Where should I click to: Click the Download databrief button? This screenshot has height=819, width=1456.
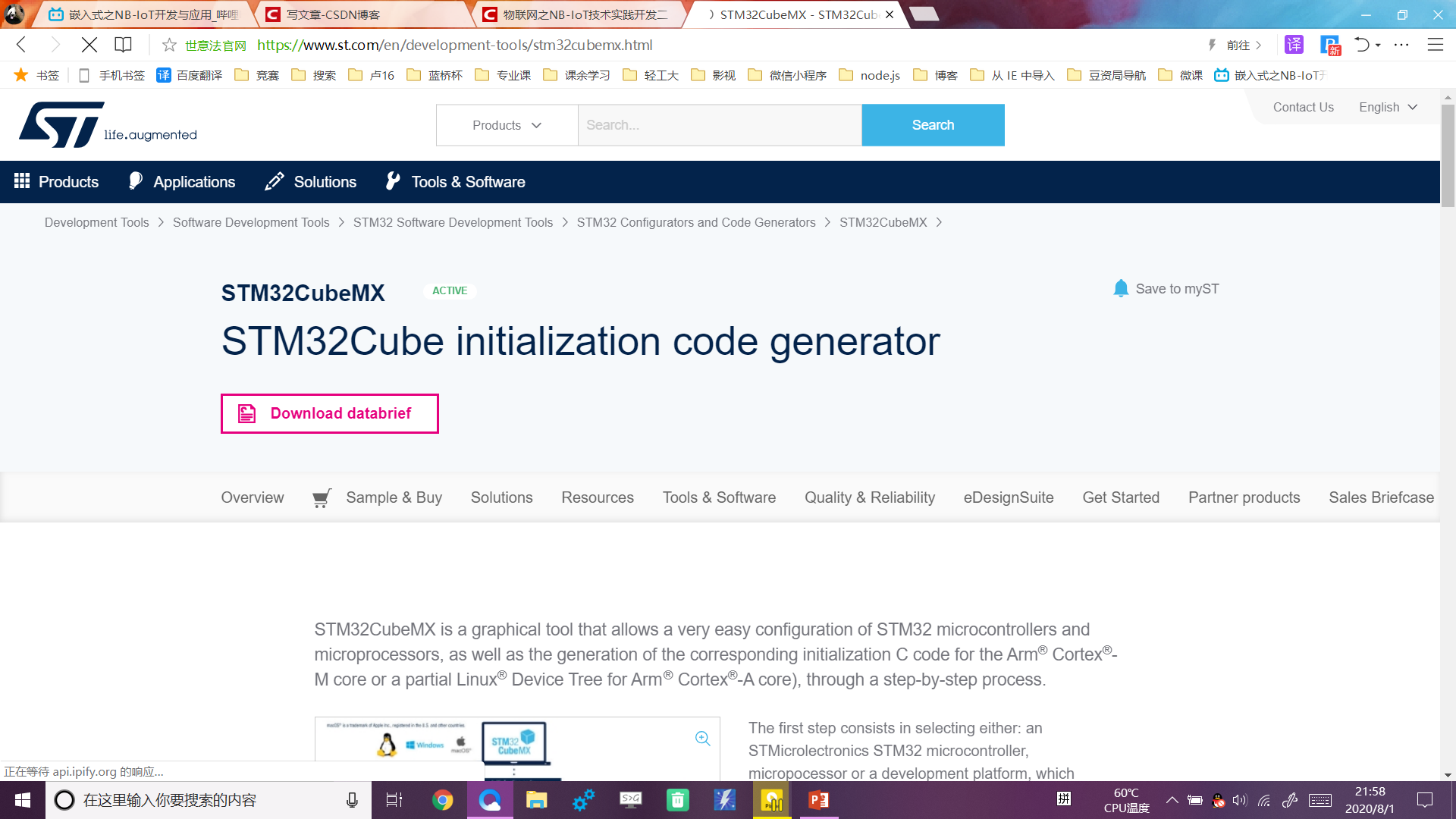[329, 413]
